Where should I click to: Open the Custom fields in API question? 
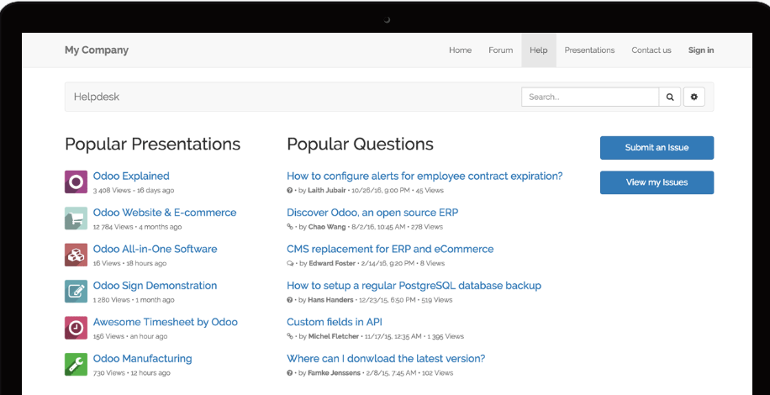click(x=334, y=322)
